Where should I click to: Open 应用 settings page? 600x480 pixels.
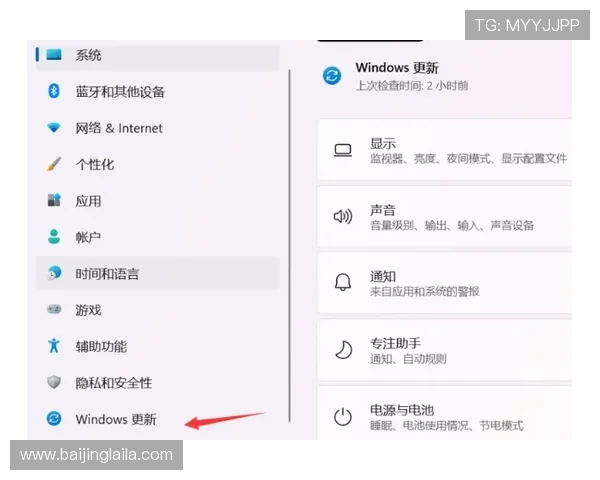pos(158,201)
